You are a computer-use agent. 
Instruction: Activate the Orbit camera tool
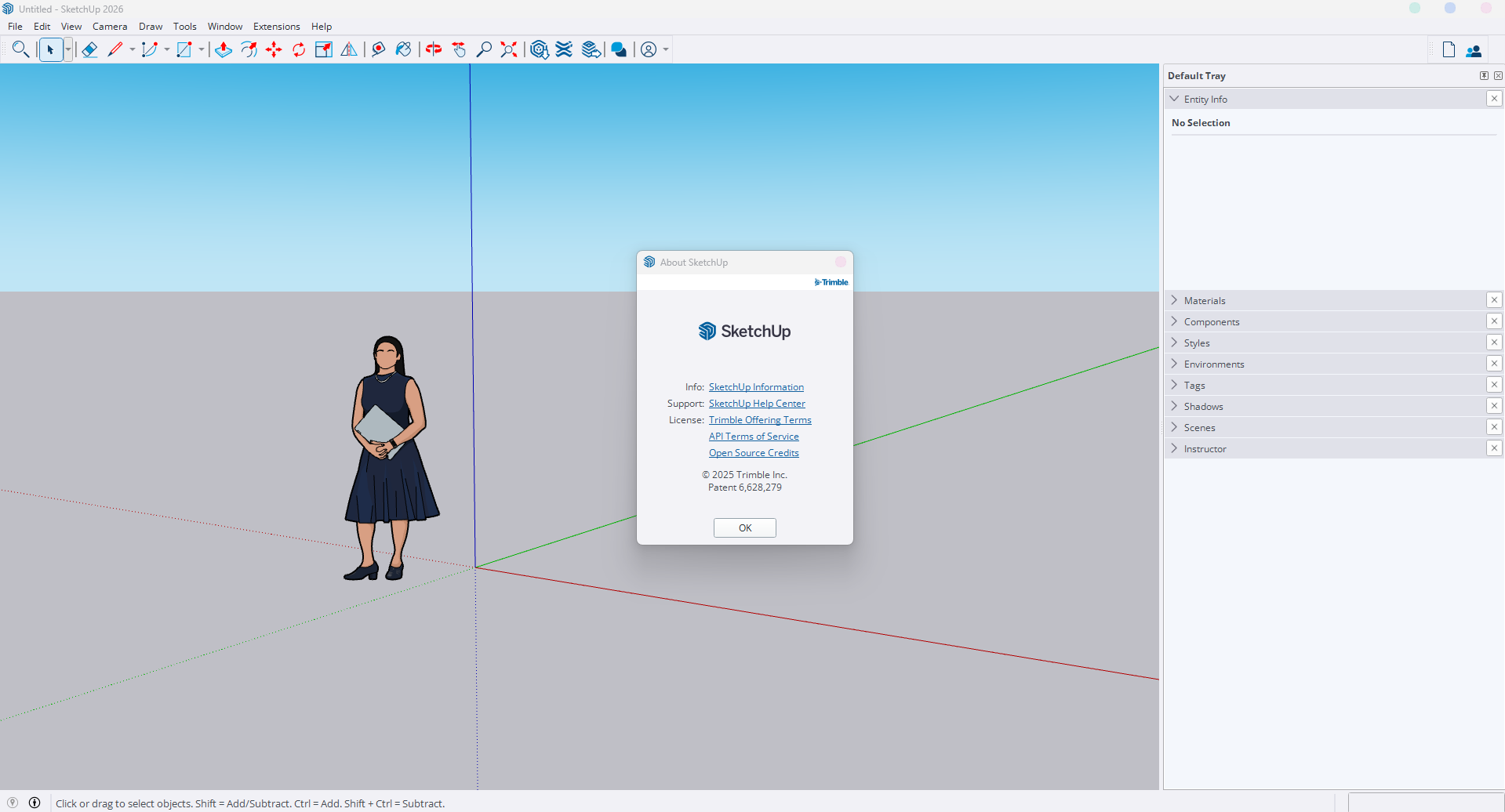[434, 50]
